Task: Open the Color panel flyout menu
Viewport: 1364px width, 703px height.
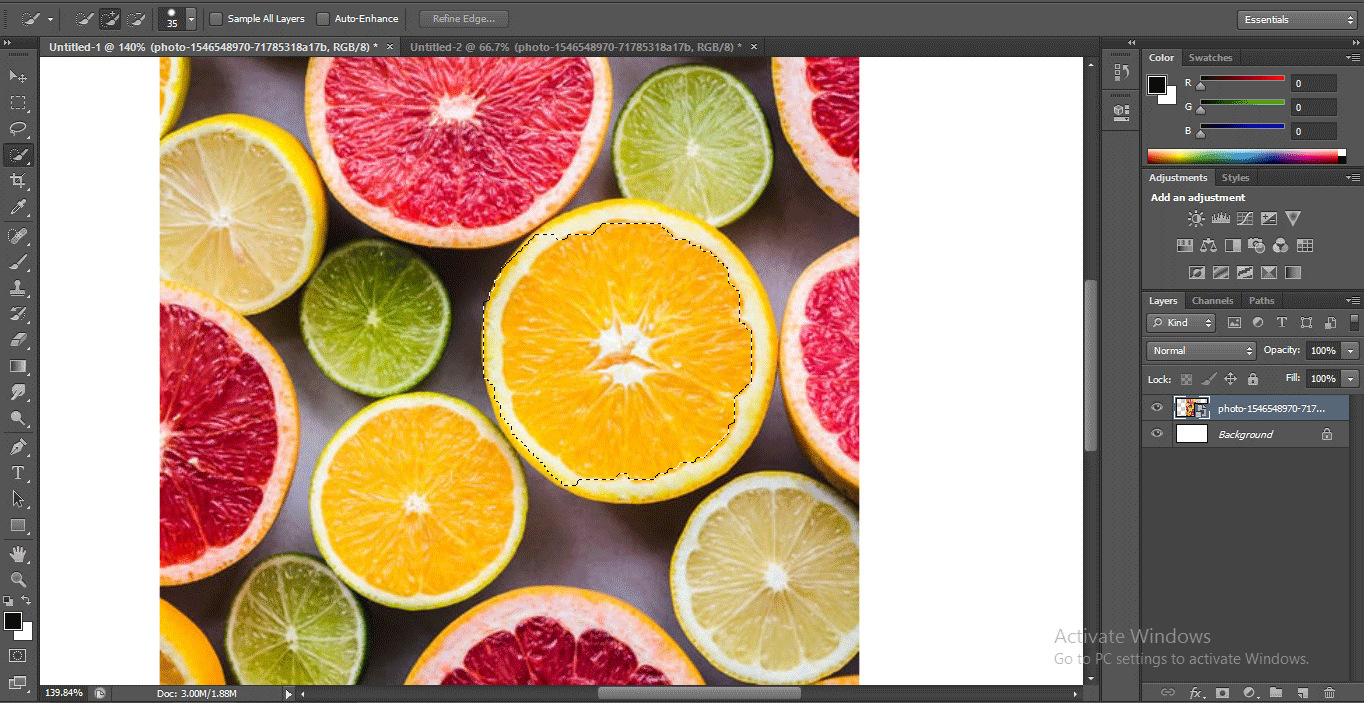Action: click(x=1353, y=58)
